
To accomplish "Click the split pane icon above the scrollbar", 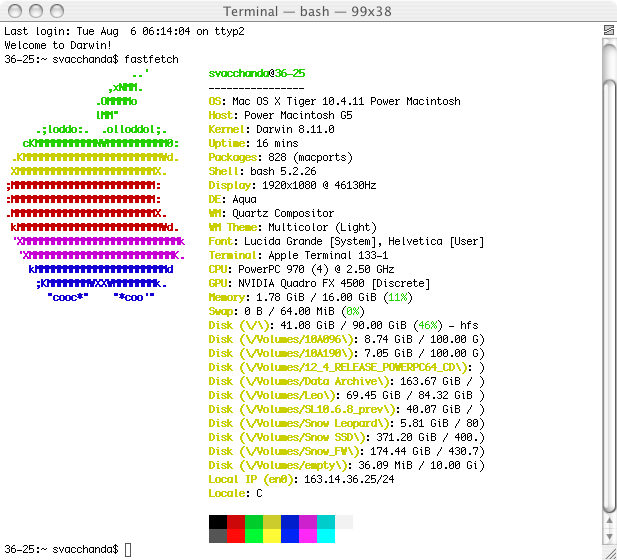I will (x=609, y=30).
